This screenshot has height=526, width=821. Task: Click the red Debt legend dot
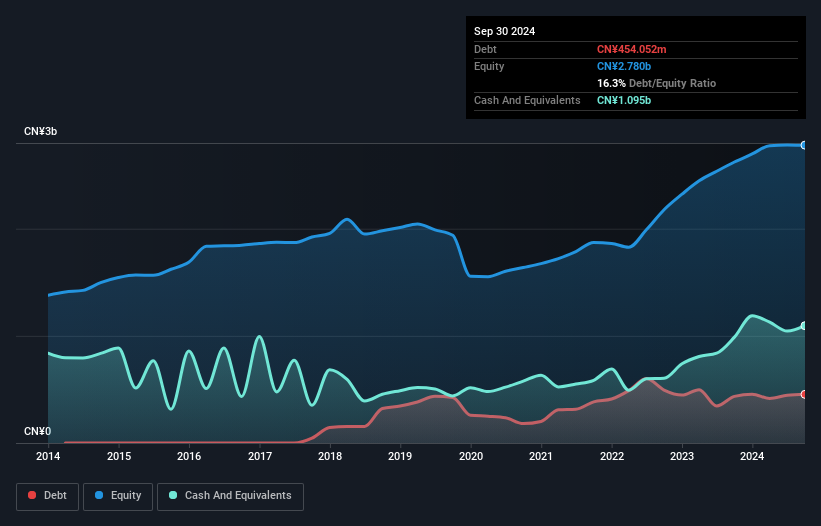(x=32, y=495)
